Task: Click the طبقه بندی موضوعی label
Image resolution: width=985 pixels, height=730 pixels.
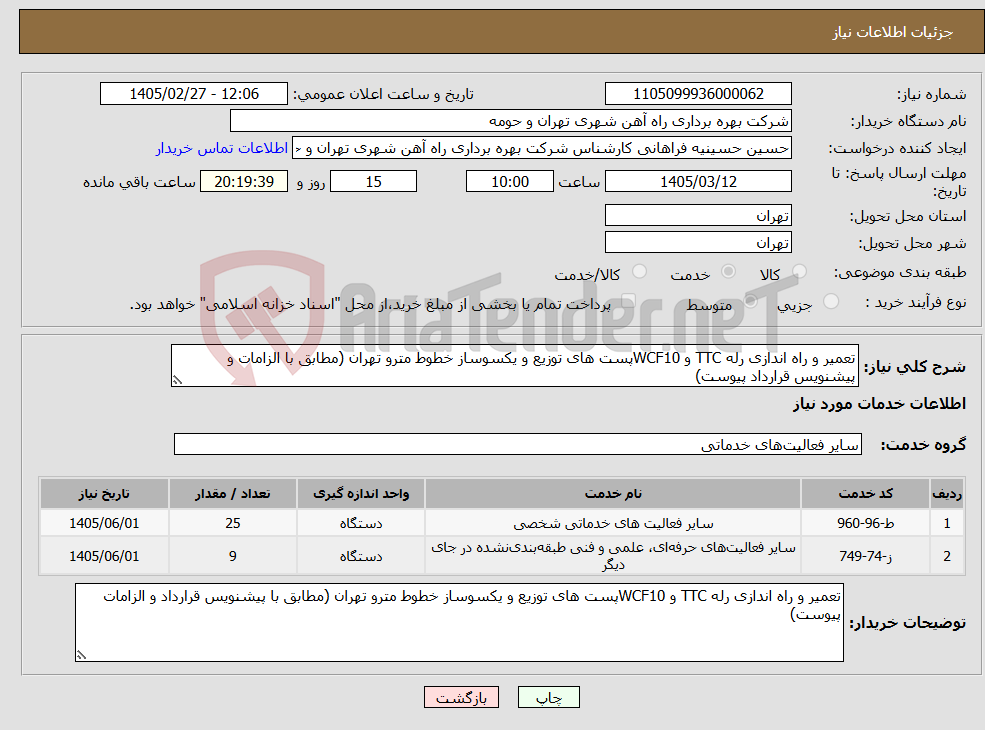Action: pos(900,273)
